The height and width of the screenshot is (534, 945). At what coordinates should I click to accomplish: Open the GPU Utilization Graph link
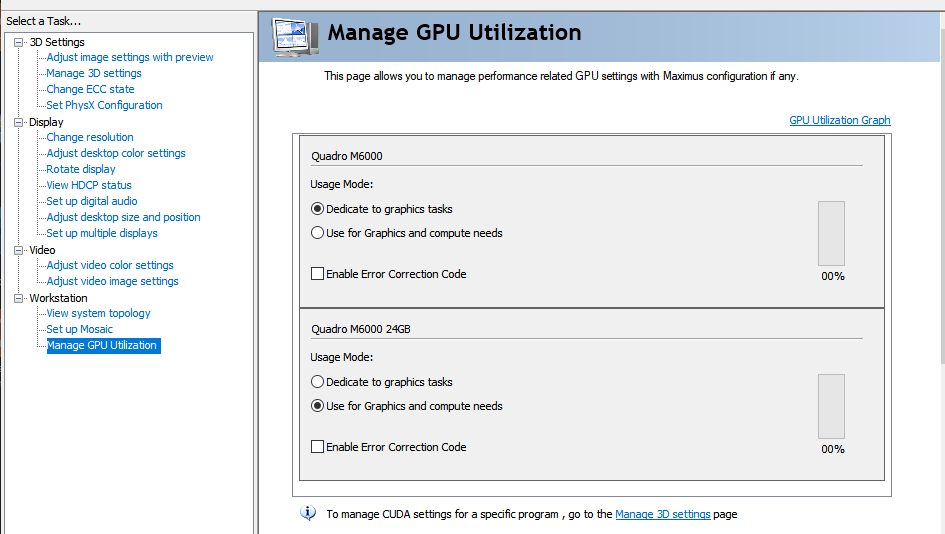[839, 120]
